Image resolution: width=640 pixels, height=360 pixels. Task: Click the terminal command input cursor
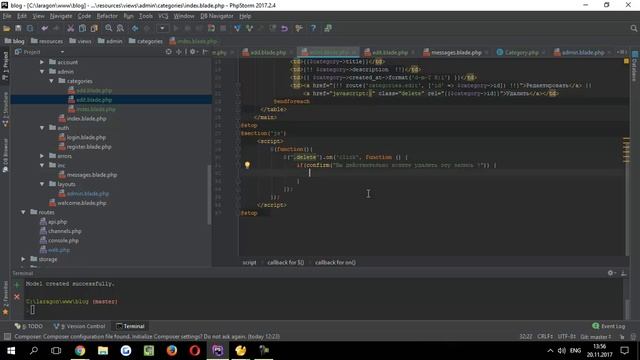[x=32, y=310]
